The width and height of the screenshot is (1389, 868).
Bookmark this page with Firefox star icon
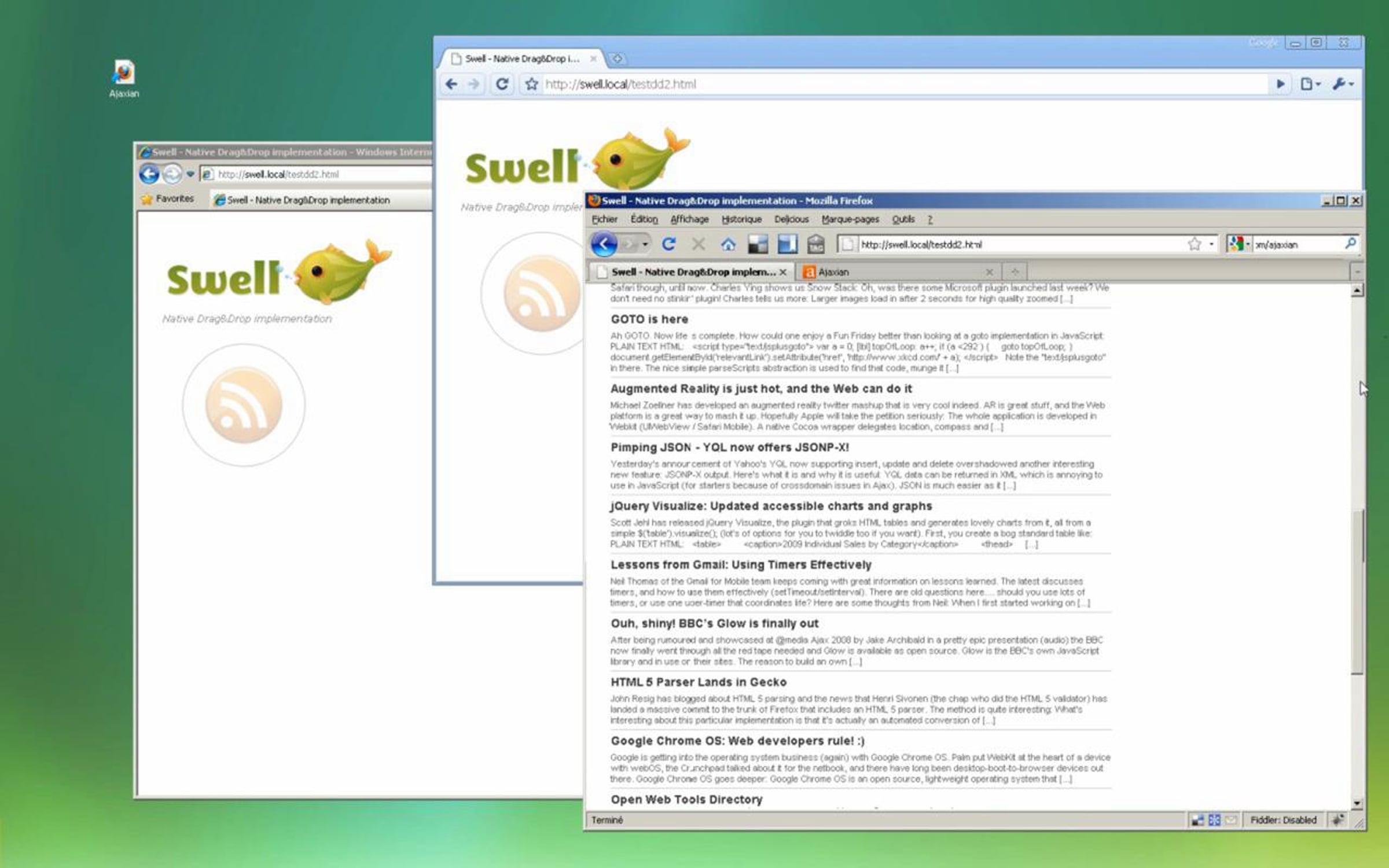(x=1194, y=244)
